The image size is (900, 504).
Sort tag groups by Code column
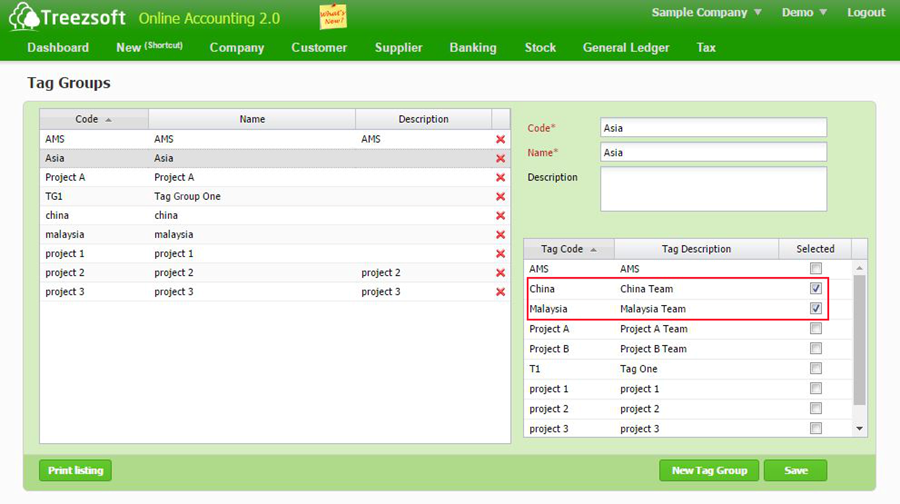pyautogui.click(x=94, y=119)
